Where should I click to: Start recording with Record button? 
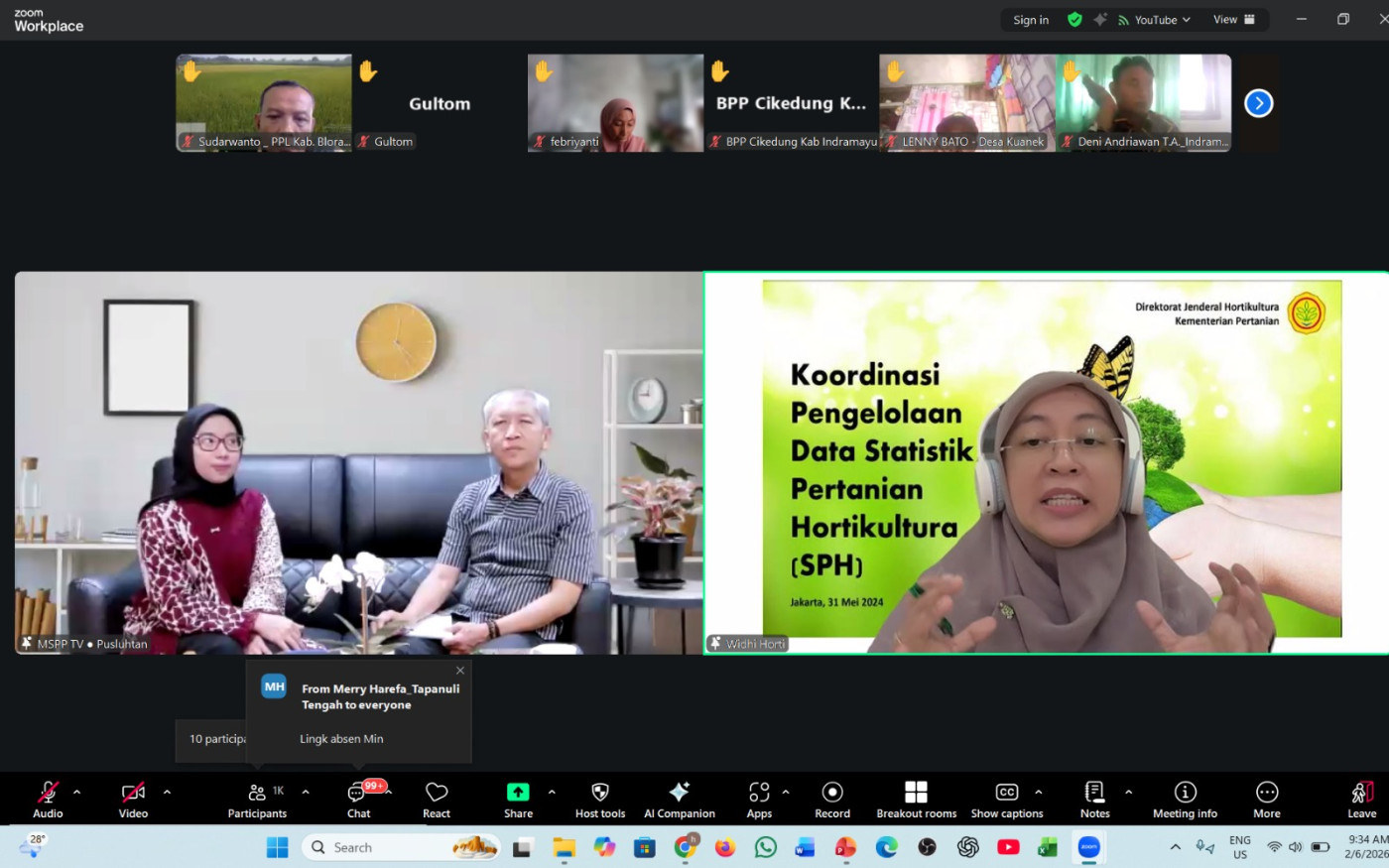[832, 799]
